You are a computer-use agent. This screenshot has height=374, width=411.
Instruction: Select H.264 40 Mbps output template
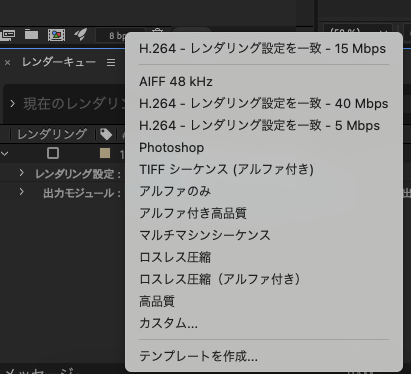[264, 104]
